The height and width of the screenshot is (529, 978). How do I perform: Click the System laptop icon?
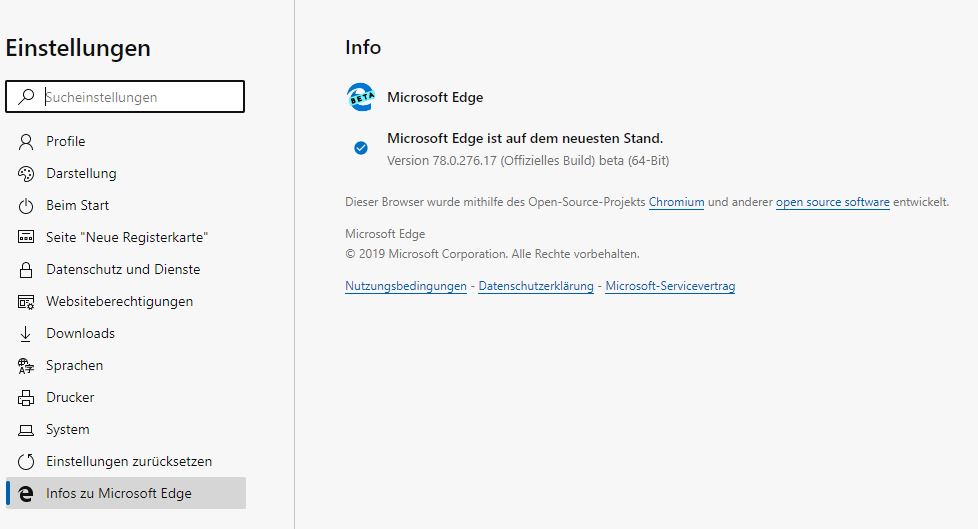26,430
